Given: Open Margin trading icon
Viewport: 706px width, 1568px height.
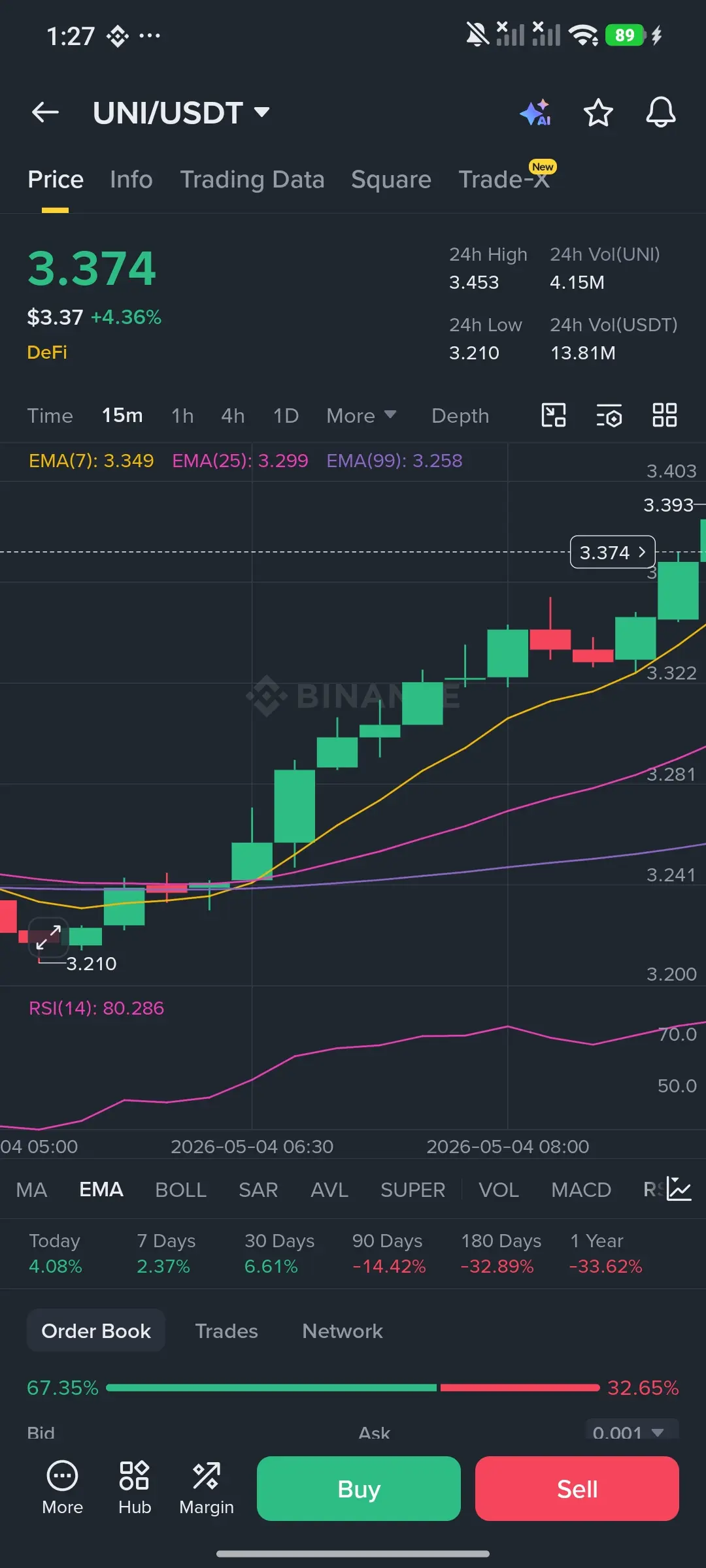Looking at the screenshot, I should click(x=207, y=1488).
